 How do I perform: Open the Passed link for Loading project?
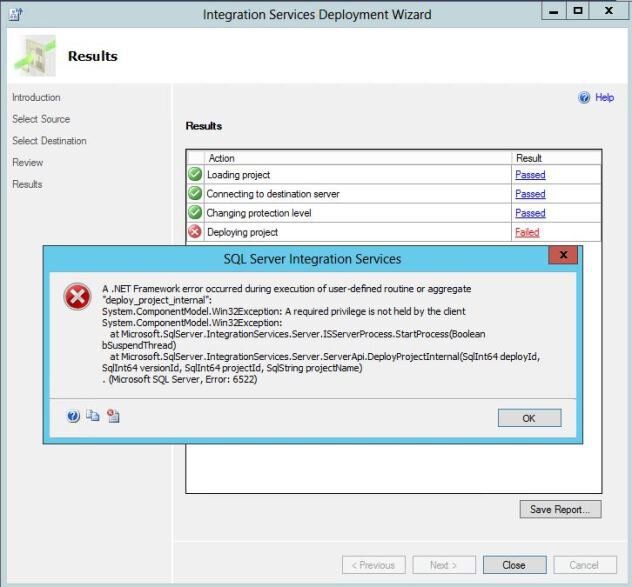[x=530, y=175]
